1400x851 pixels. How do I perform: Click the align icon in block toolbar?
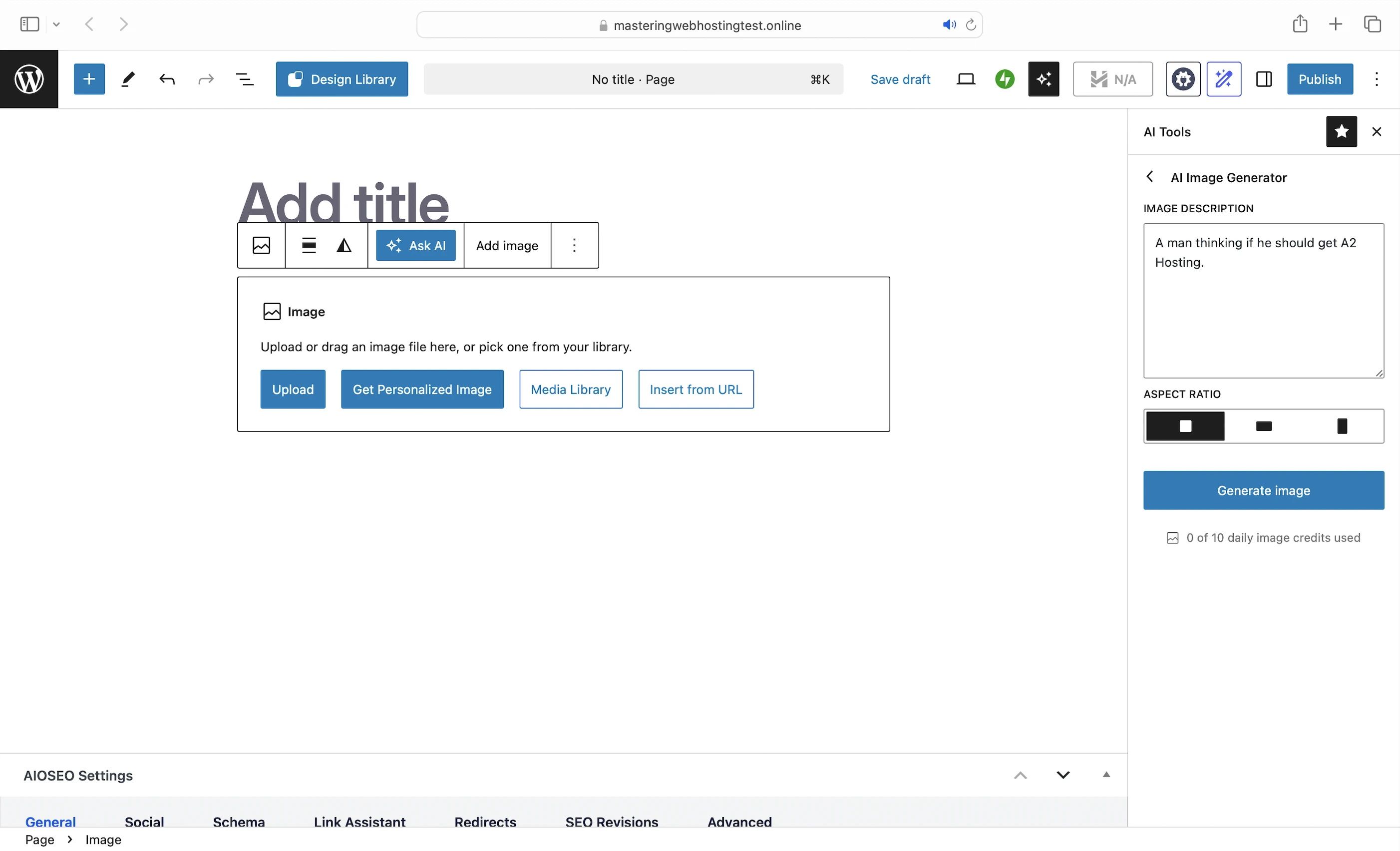click(309, 246)
